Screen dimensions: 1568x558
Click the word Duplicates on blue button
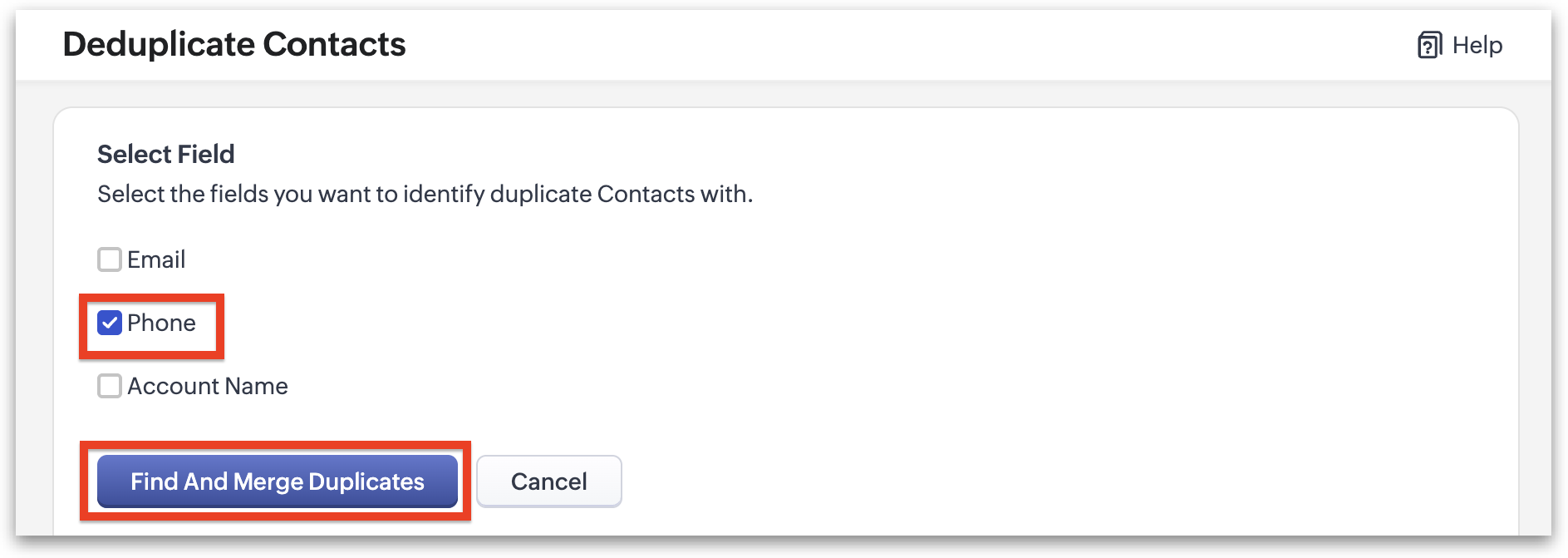(366, 481)
